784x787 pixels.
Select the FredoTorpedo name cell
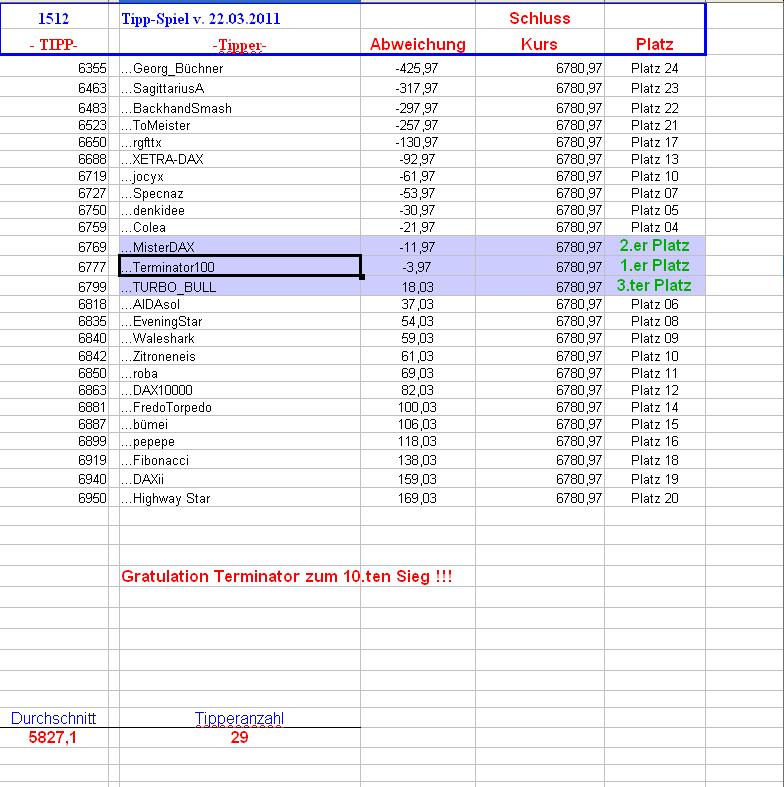(239, 408)
